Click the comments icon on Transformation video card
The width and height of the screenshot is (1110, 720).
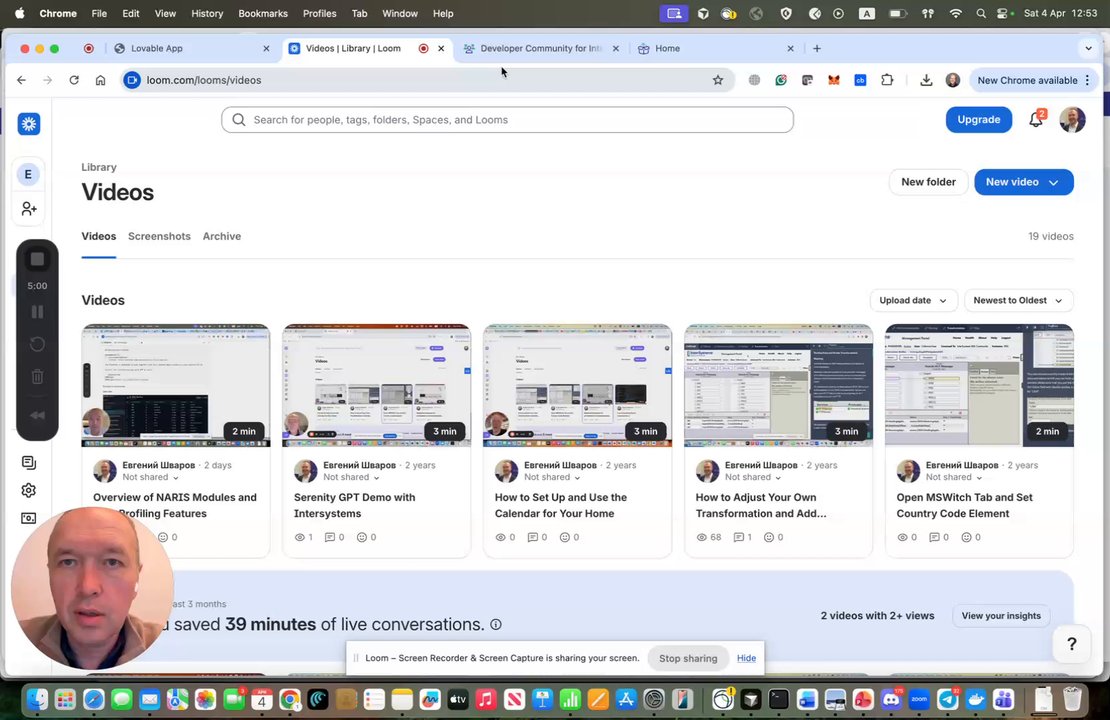[x=738, y=537]
